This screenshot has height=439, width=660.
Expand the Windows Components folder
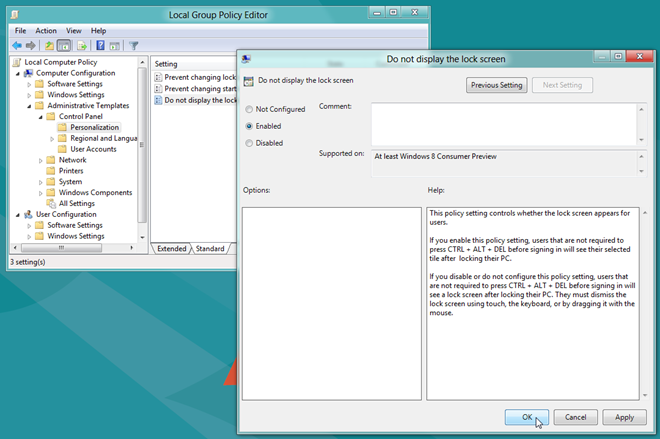coord(41,192)
